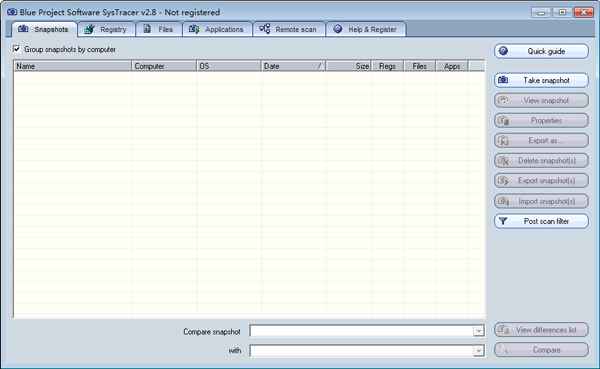The image size is (600, 369).
Task: Click the Take snapshot button
Action: click(x=541, y=80)
